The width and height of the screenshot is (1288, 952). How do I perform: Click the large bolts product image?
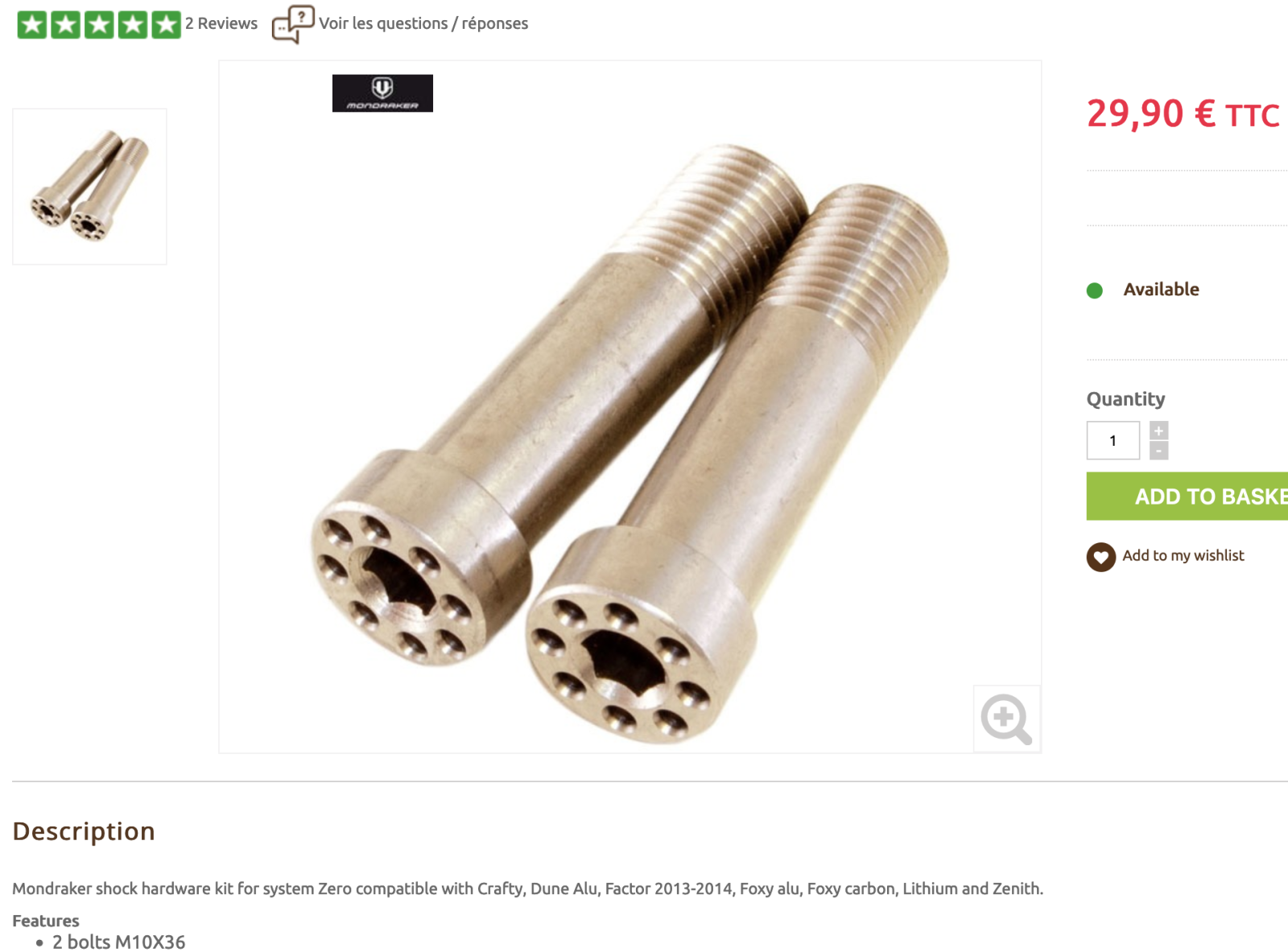(x=630, y=407)
